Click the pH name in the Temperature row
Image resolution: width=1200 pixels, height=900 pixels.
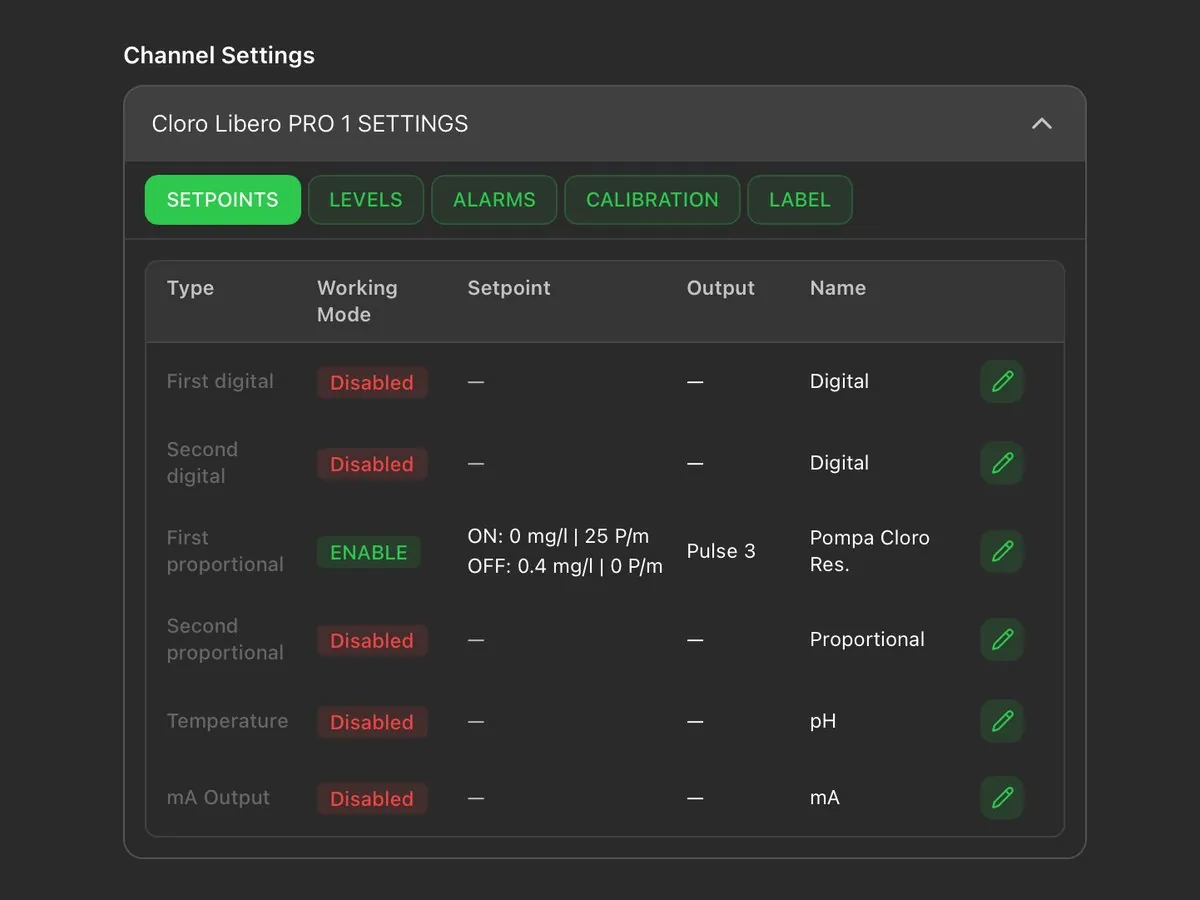point(823,721)
